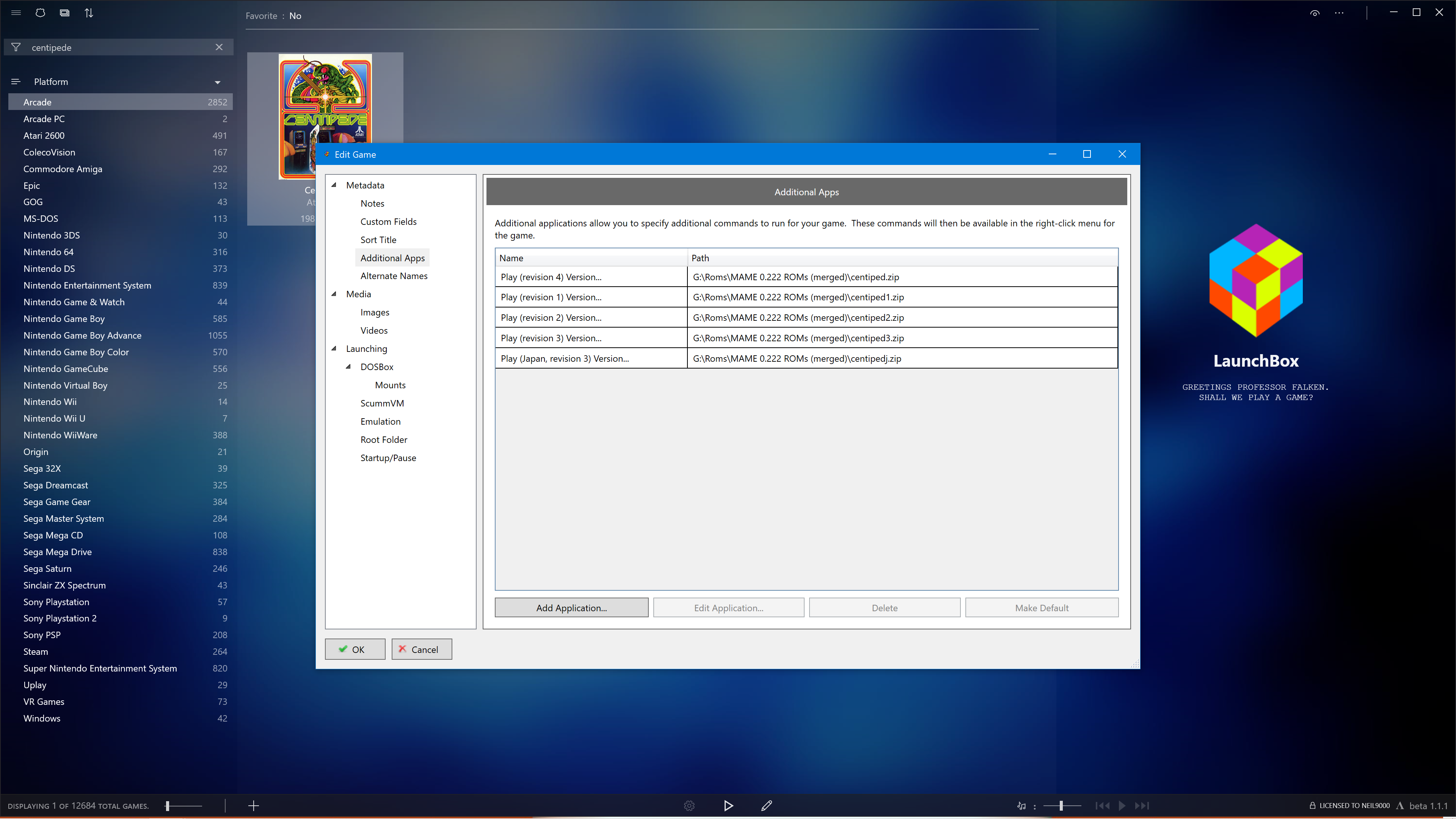Select Play (Japan, revision 3) Version row

coord(806,358)
